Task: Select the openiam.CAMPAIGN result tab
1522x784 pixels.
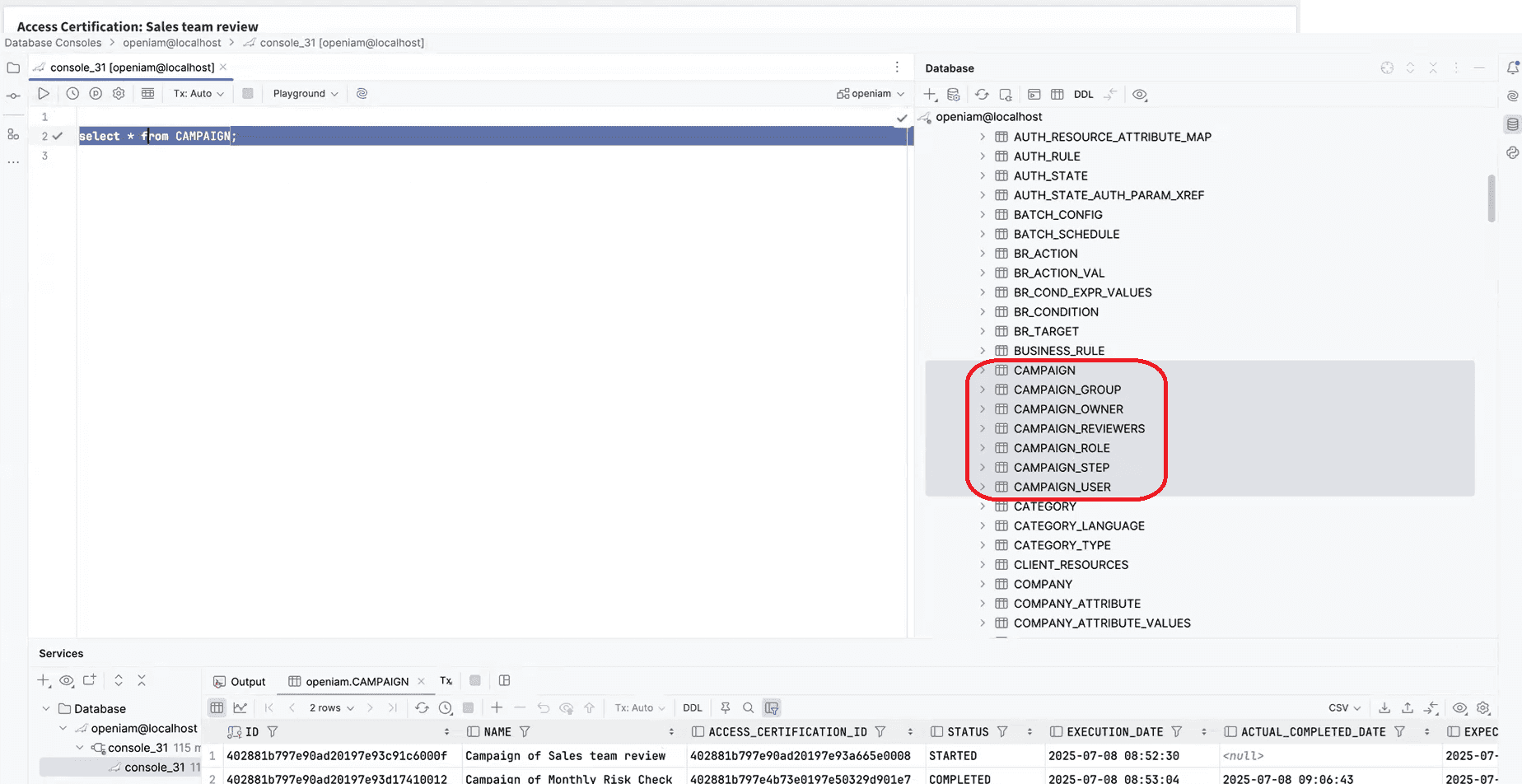Action: click(356, 682)
